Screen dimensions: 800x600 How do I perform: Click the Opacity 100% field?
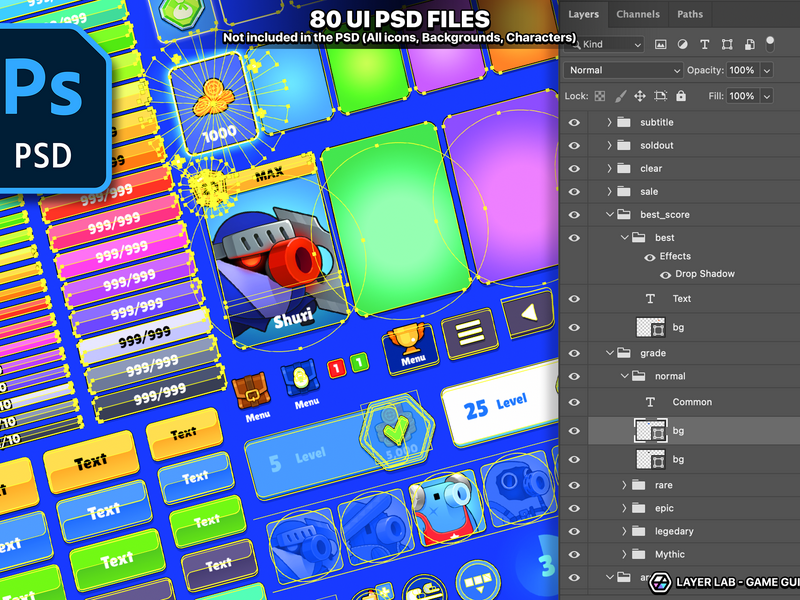coord(742,70)
